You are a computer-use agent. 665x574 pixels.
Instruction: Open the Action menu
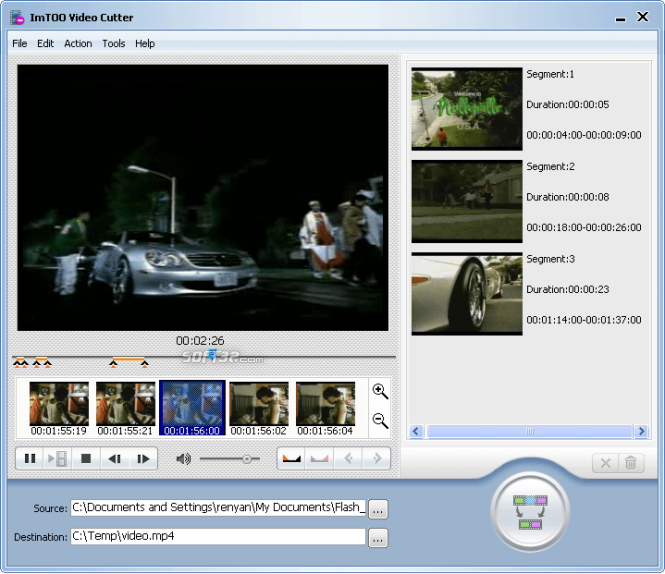point(78,44)
